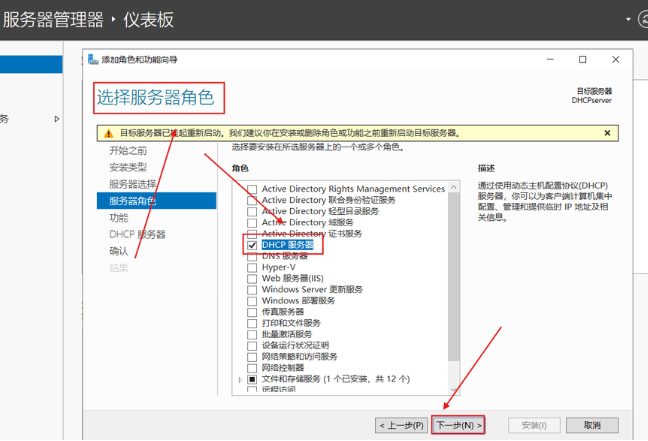Check the Hyper-V role checkbox
The width and height of the screenshot is (648, 441).
click(x=252, y=267)
